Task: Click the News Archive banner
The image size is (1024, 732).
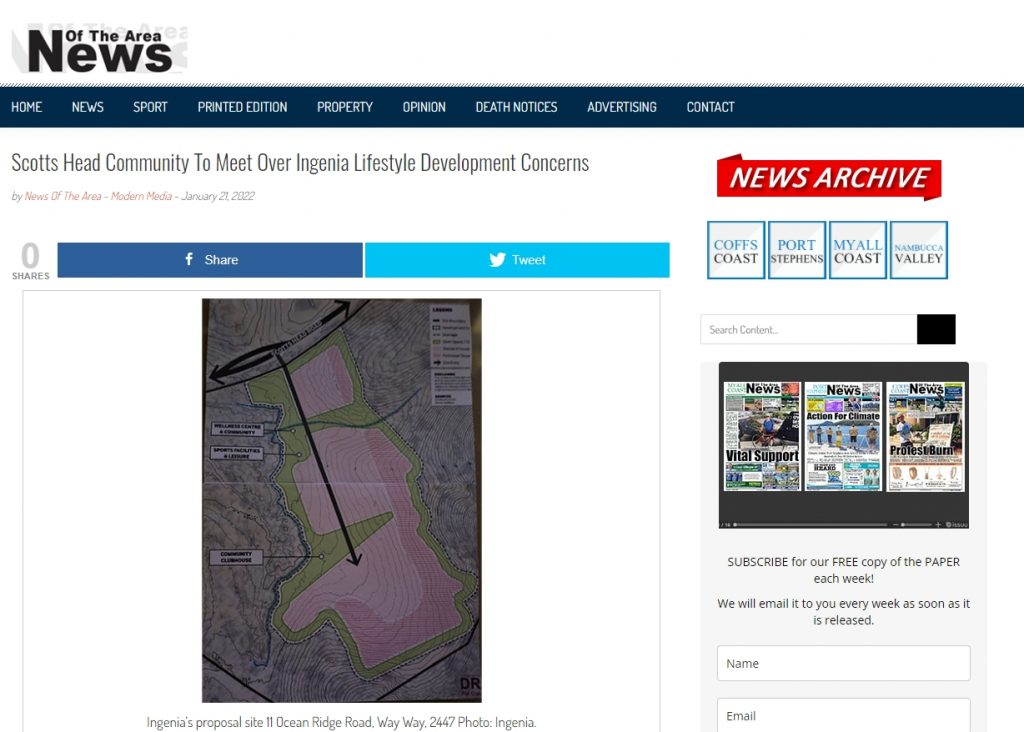Action: coord(829,177)
